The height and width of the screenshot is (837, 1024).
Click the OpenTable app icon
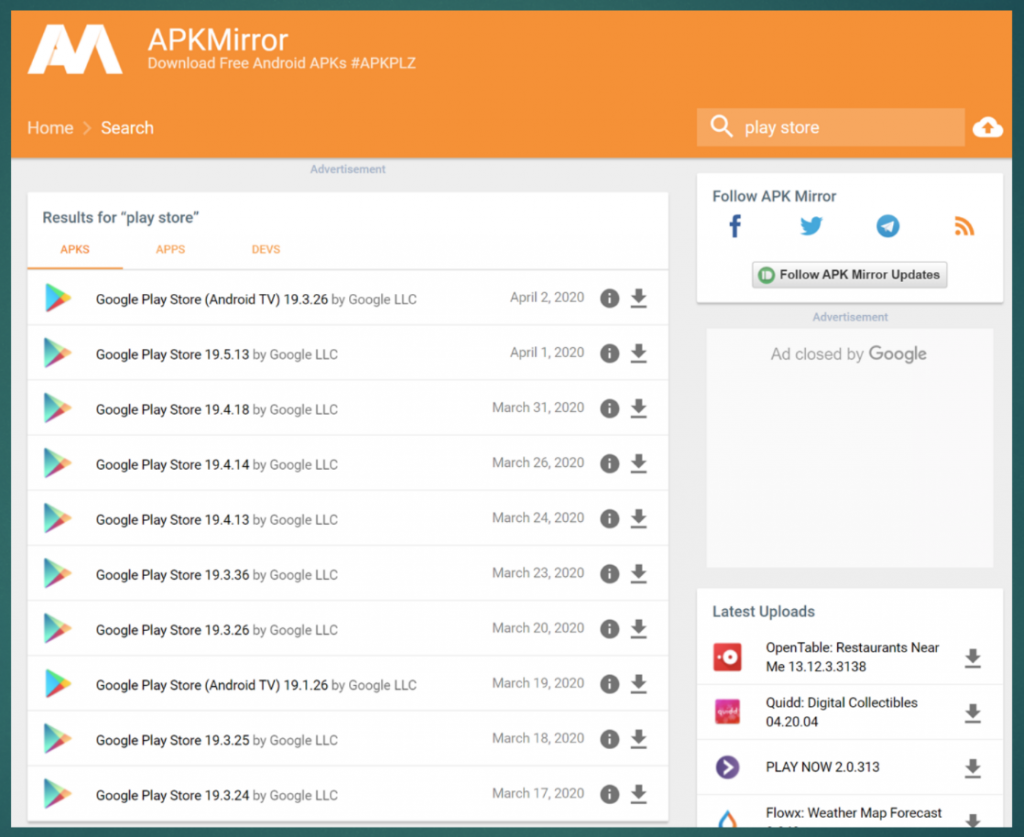coord(728,657)
